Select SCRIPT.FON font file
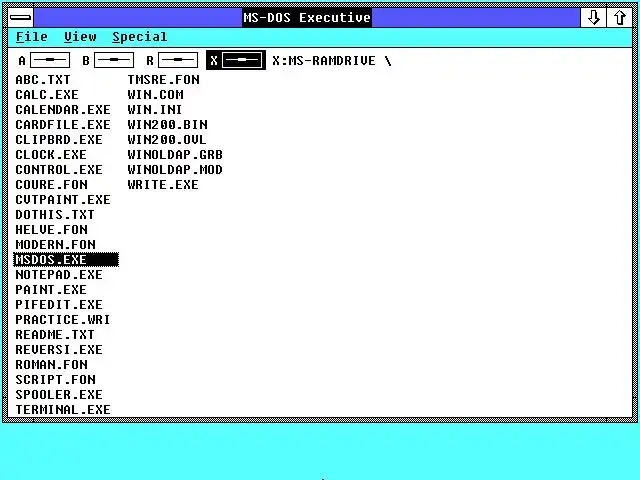This screenshot has width=640, height=480. point(56,380)
